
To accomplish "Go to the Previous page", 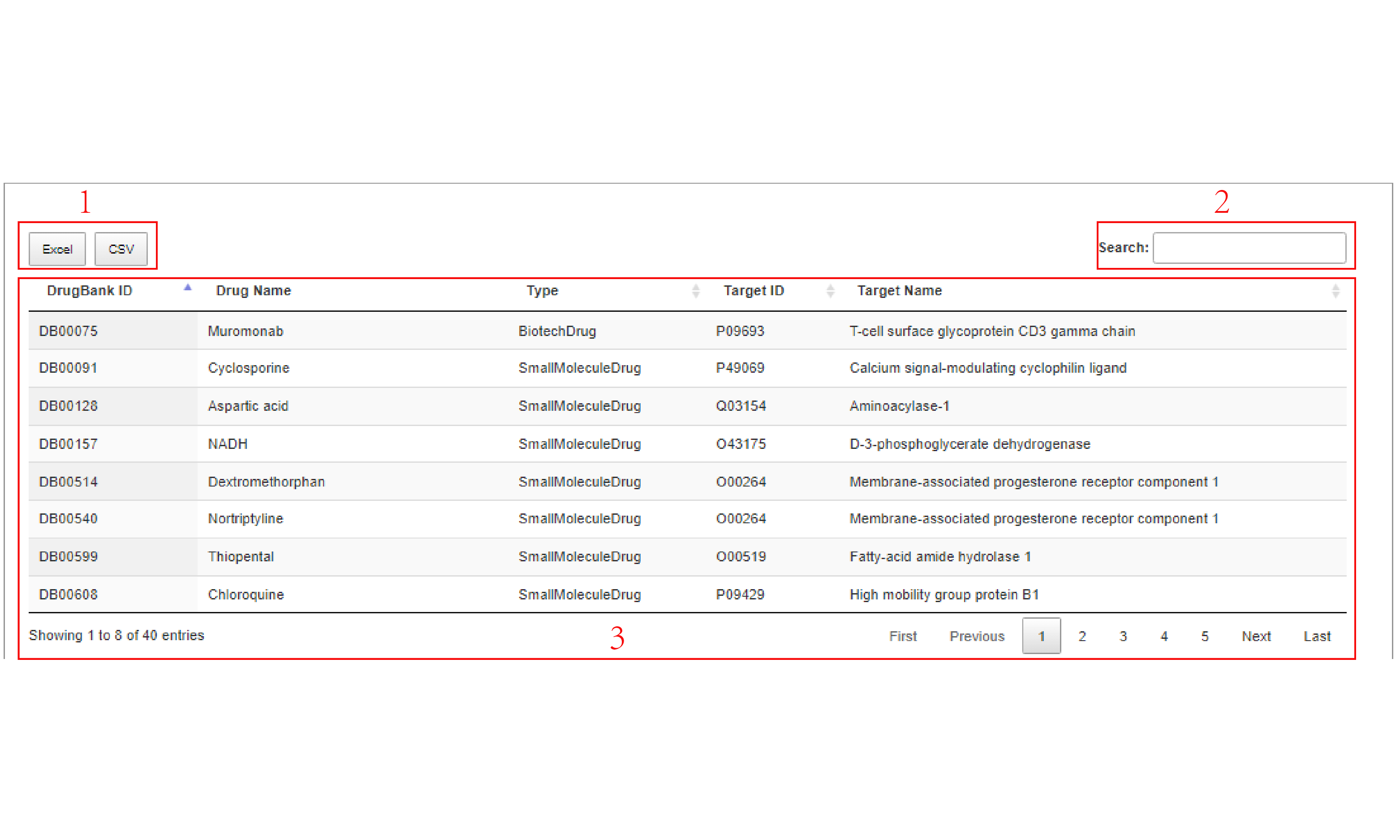I will 977,636.
